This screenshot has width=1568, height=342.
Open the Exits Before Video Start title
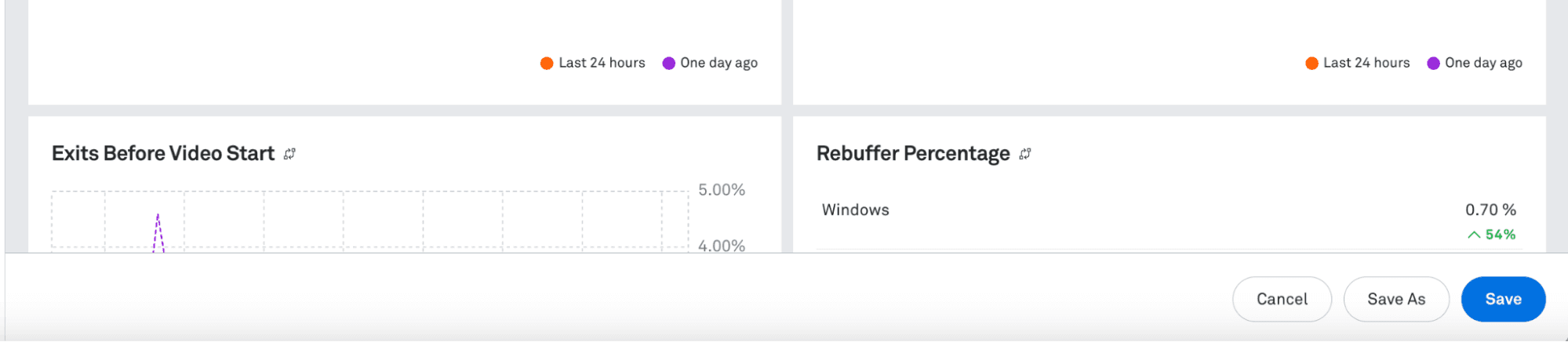point(163,154)
